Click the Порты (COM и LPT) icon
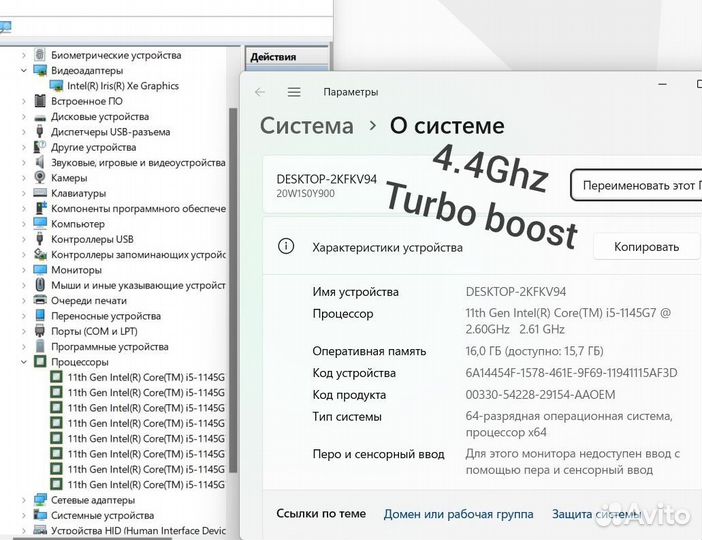Screen dimensions: 702x540 [x=40, y=331]
